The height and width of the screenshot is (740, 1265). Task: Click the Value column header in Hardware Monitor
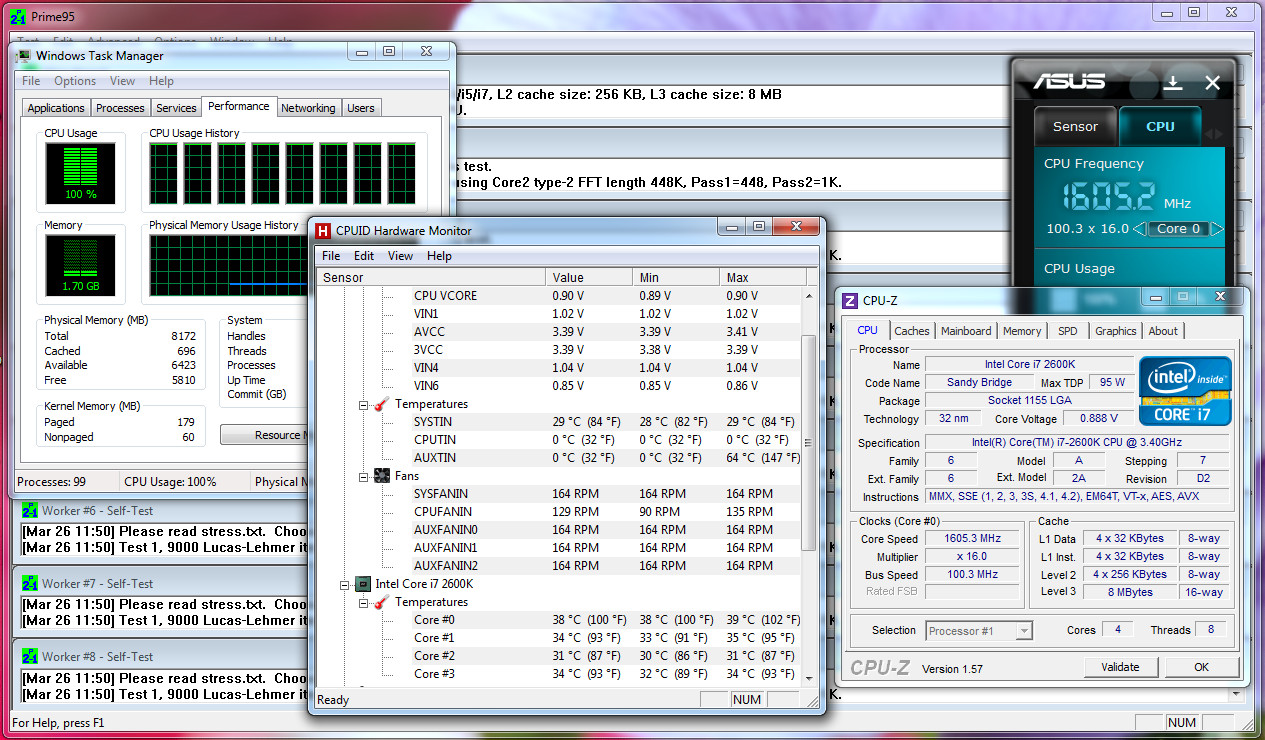coord(589,277)
